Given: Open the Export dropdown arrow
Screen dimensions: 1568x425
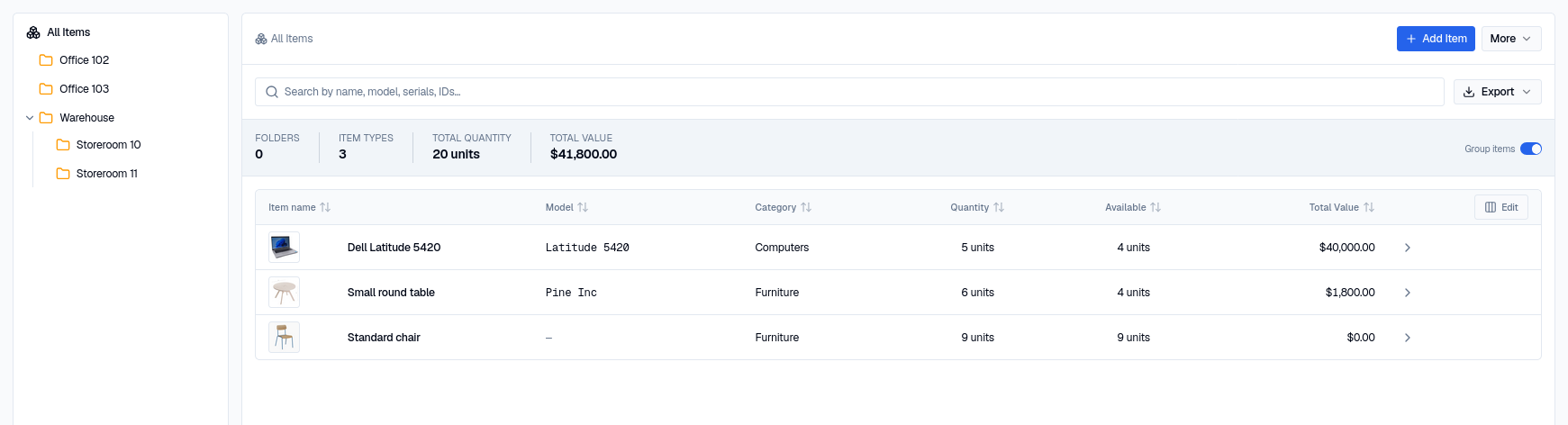Looking at the screenshot, I should coord(1527,92).
